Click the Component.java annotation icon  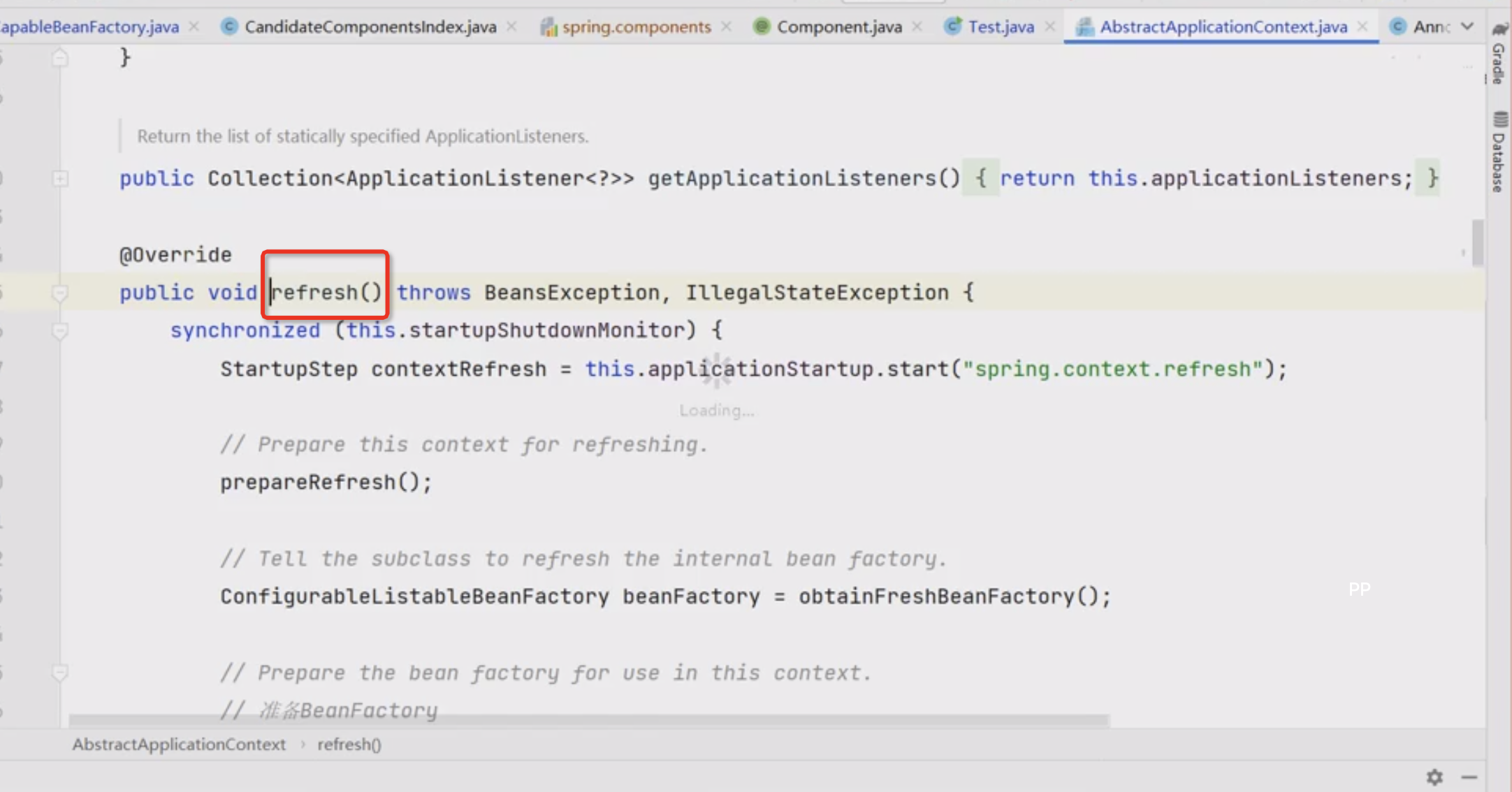click(x=762, y=27)
